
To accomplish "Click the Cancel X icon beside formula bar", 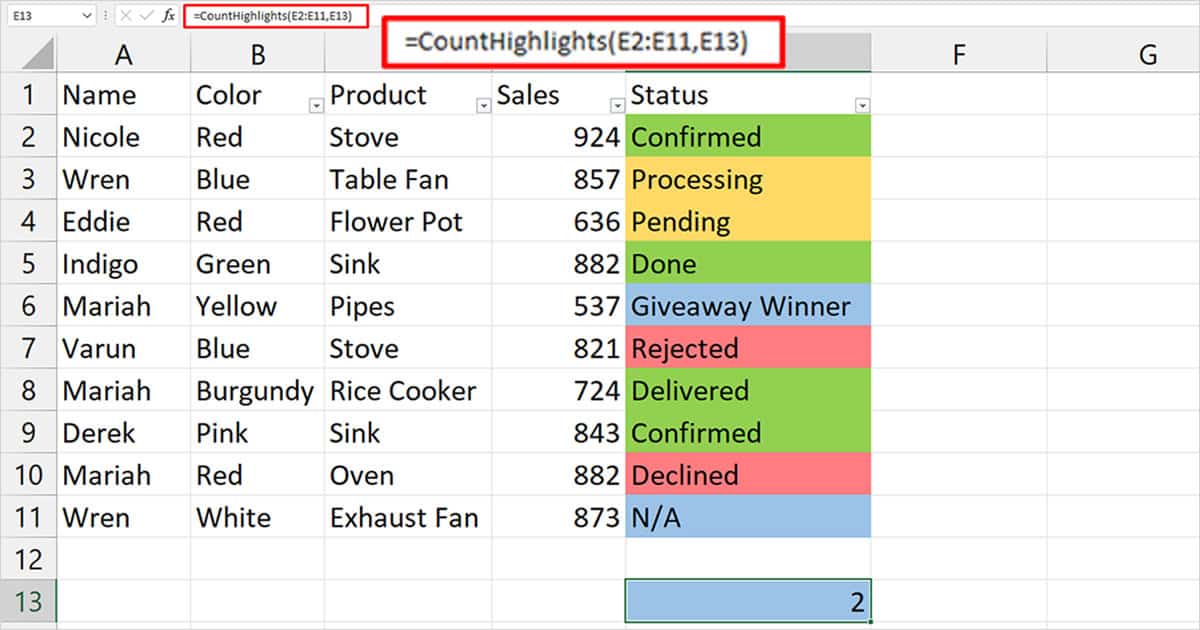I will point(124,15).
